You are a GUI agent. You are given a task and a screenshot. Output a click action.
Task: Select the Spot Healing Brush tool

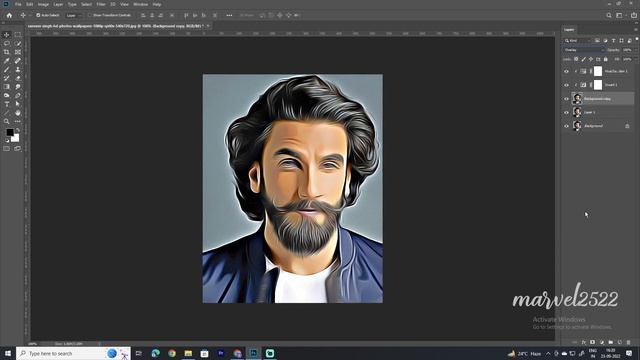[x=18, y=61]
